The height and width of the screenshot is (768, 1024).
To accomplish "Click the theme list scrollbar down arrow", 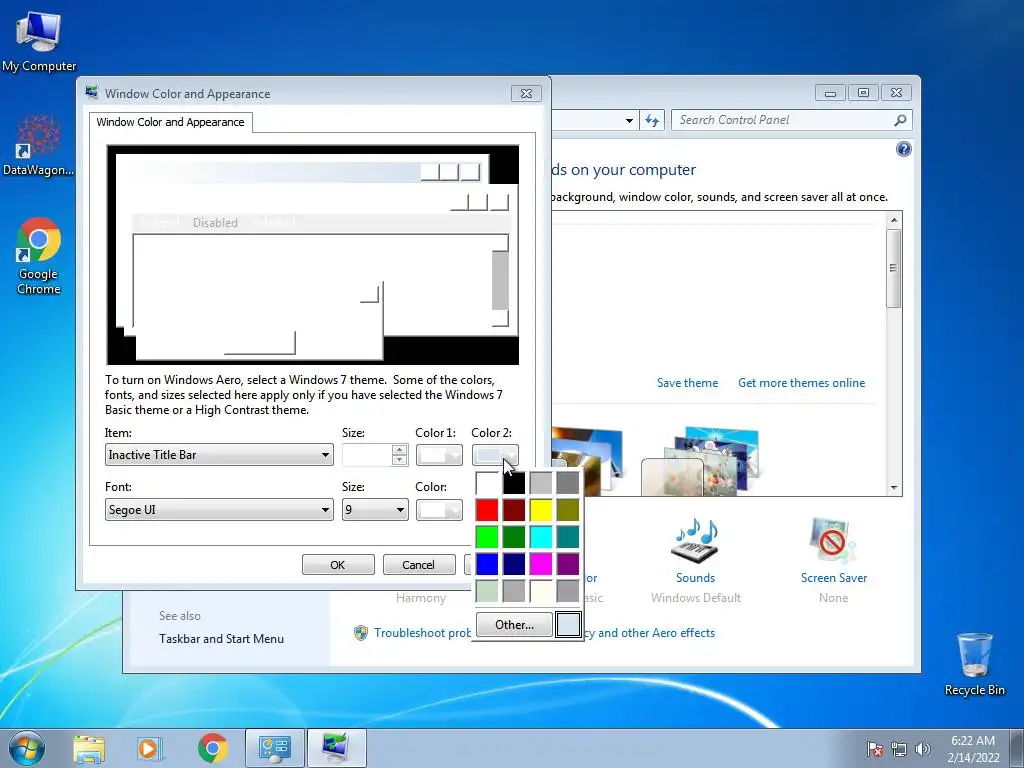I will coord(894,488).
